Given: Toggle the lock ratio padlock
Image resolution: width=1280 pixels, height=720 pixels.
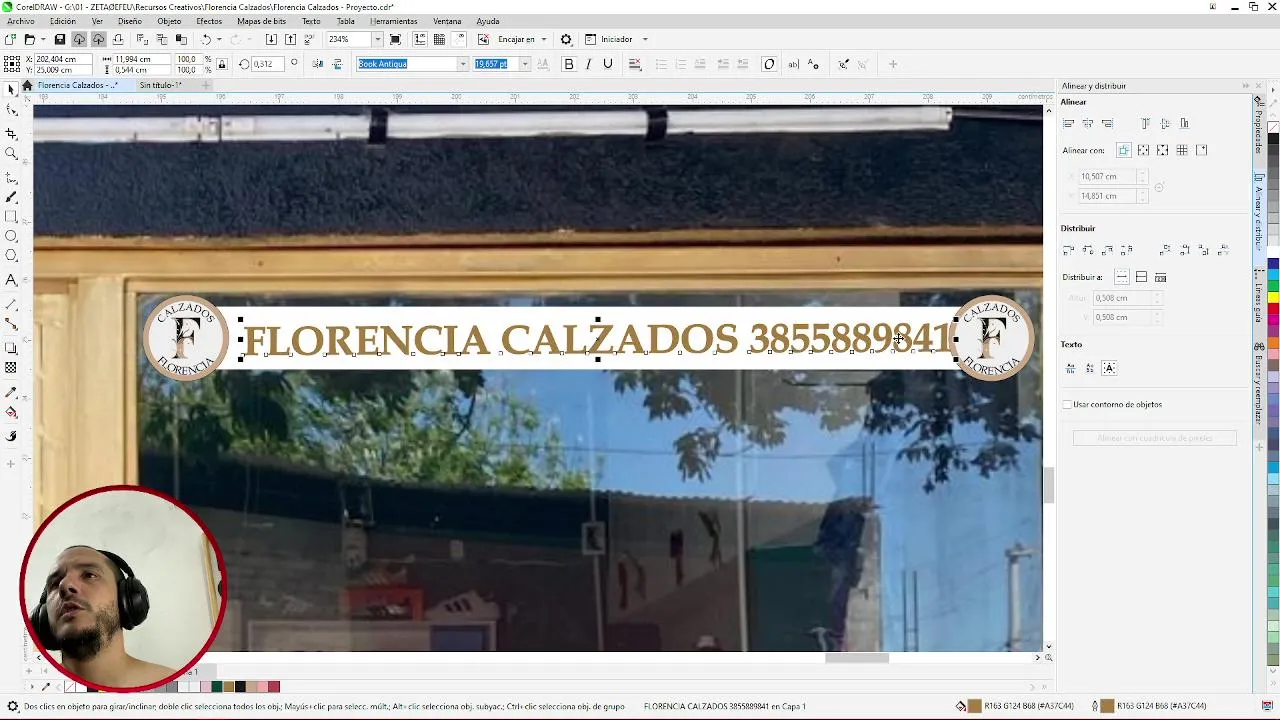Looking at the screenshot, I should [221, 64].
